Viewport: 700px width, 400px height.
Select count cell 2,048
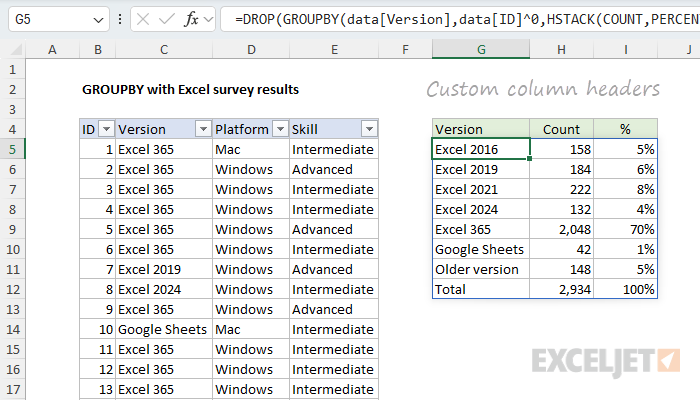tap(562, 229)
